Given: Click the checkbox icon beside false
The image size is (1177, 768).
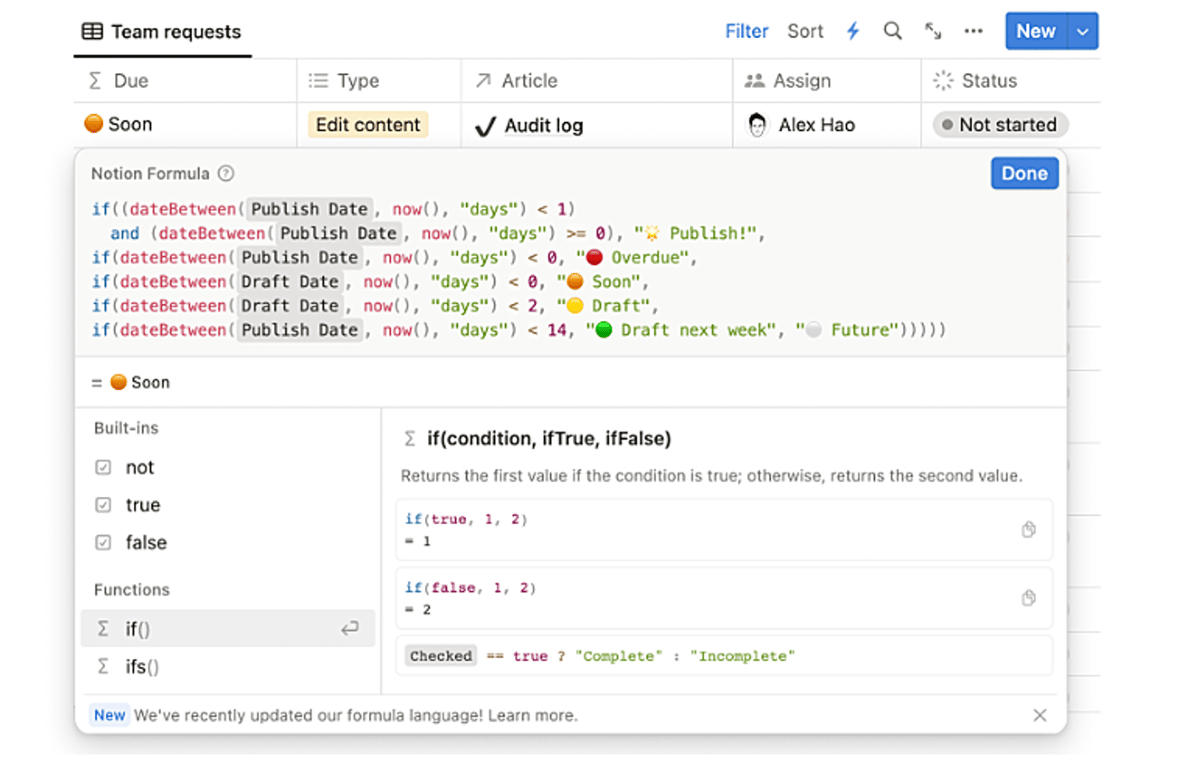Looking at the screenshot, I should (x=104, y=542).
